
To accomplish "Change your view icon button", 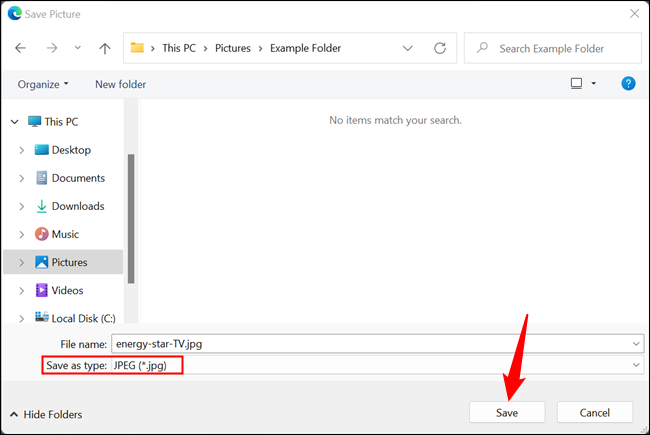I will 576,84.
